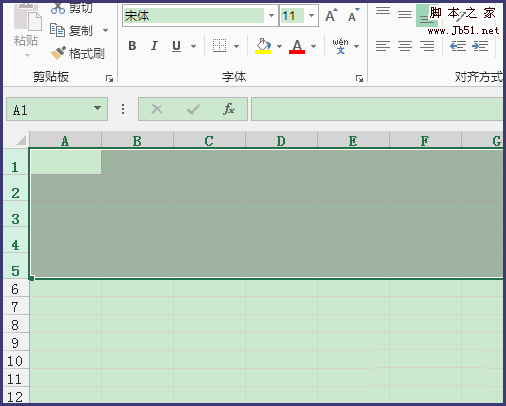506x406 pixels.
Task: Decrease indent icon
Action: 458,46
